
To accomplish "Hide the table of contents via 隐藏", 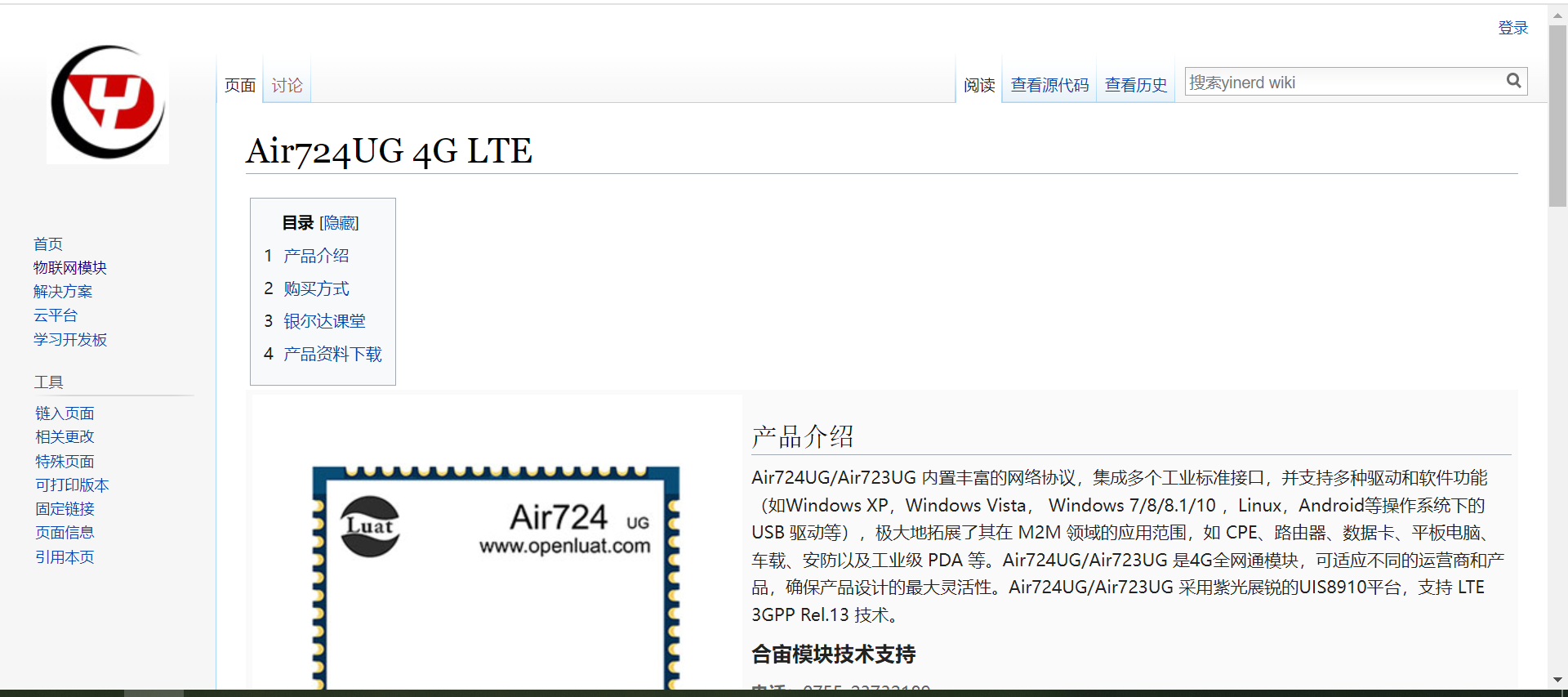I will (339, 223).
